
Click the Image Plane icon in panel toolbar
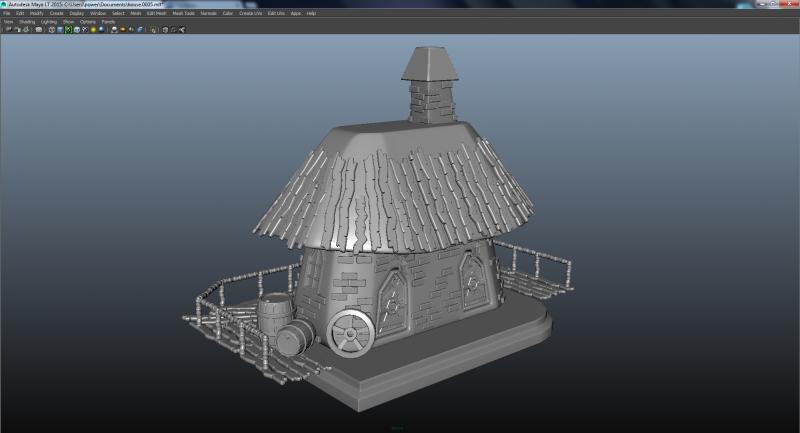coord(39,30)
